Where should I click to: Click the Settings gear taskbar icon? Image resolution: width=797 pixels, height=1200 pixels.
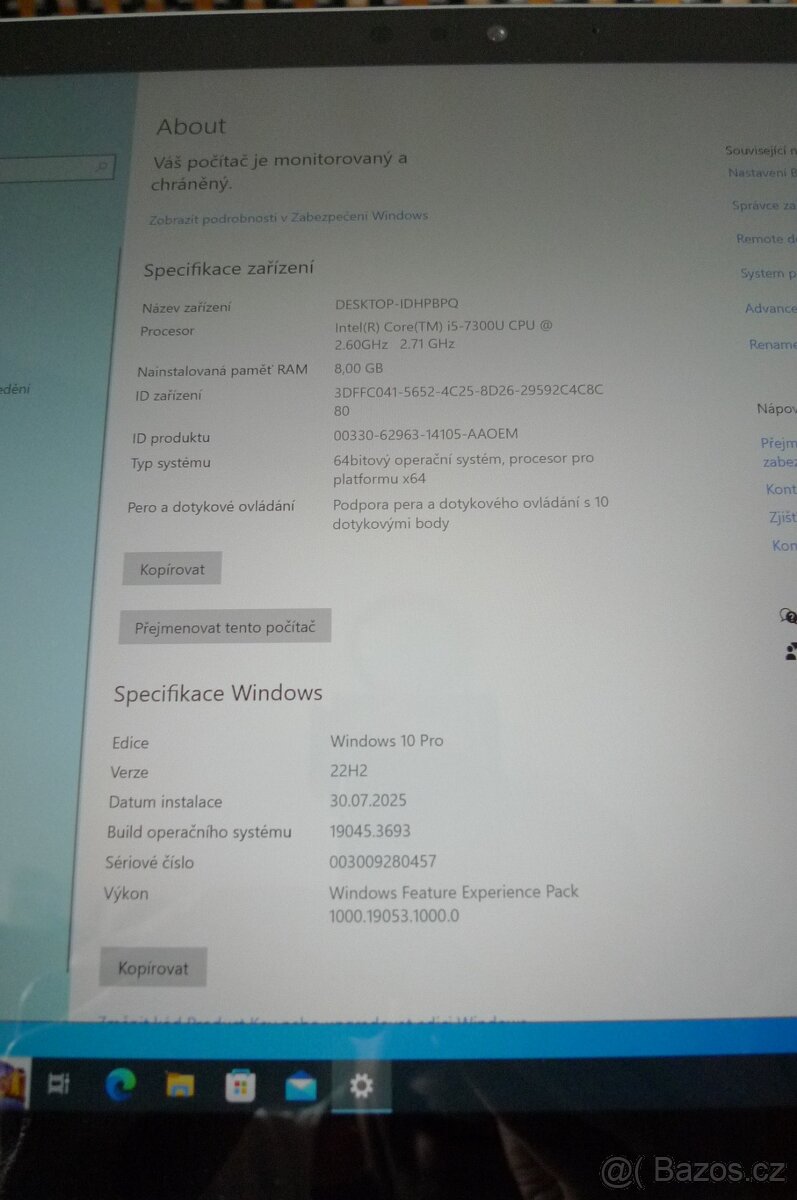(x=361, y=1086)
